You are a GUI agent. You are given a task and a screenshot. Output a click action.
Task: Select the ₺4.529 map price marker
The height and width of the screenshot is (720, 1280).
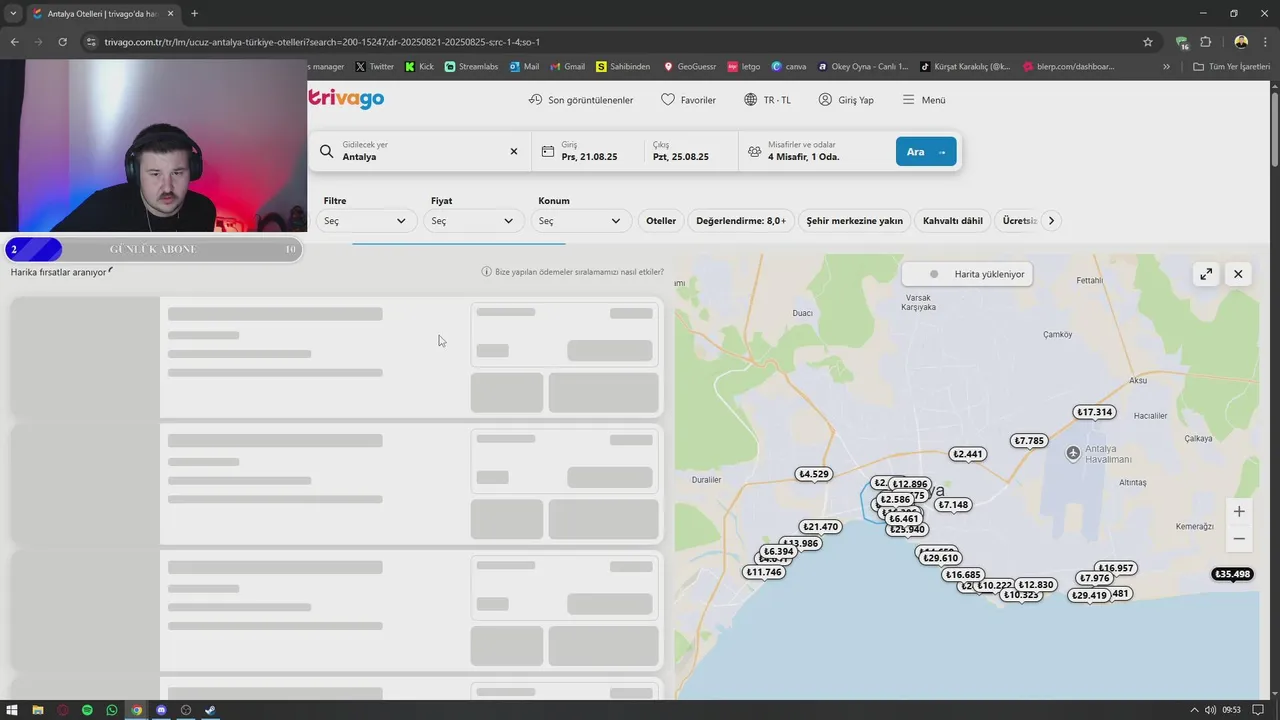coord(814,474)
